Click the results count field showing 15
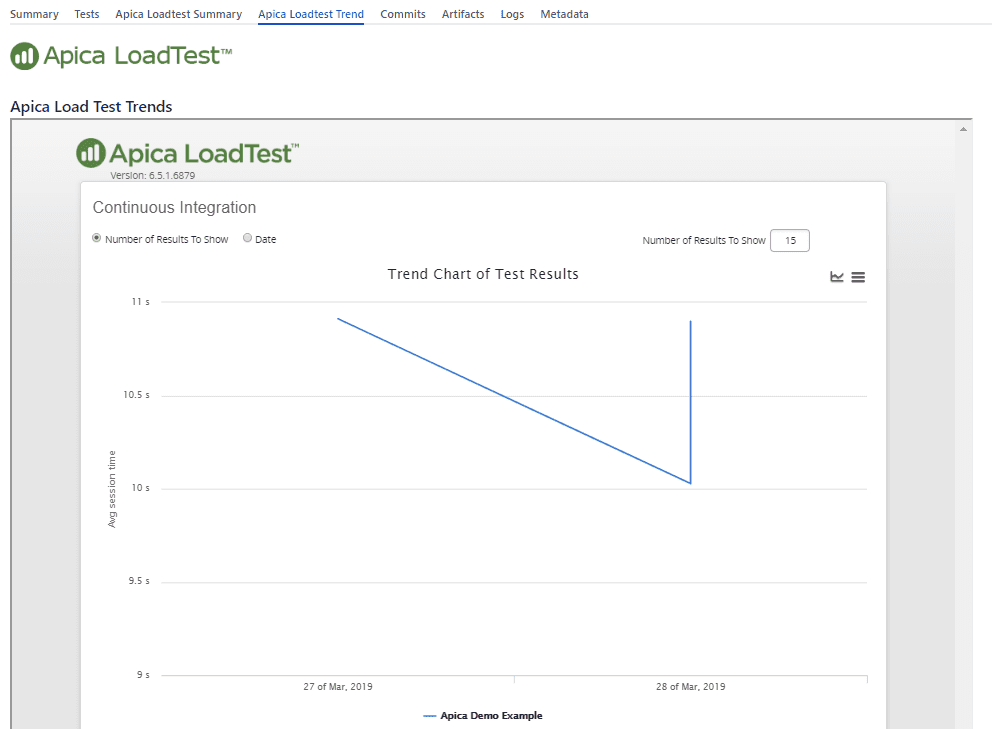Image resolution: width=992 pixels, height=729 pixels. coord(789,240)
